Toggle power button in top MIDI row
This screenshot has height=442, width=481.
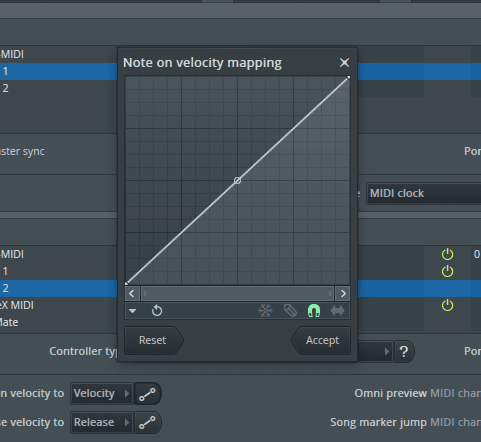point(447,254)
